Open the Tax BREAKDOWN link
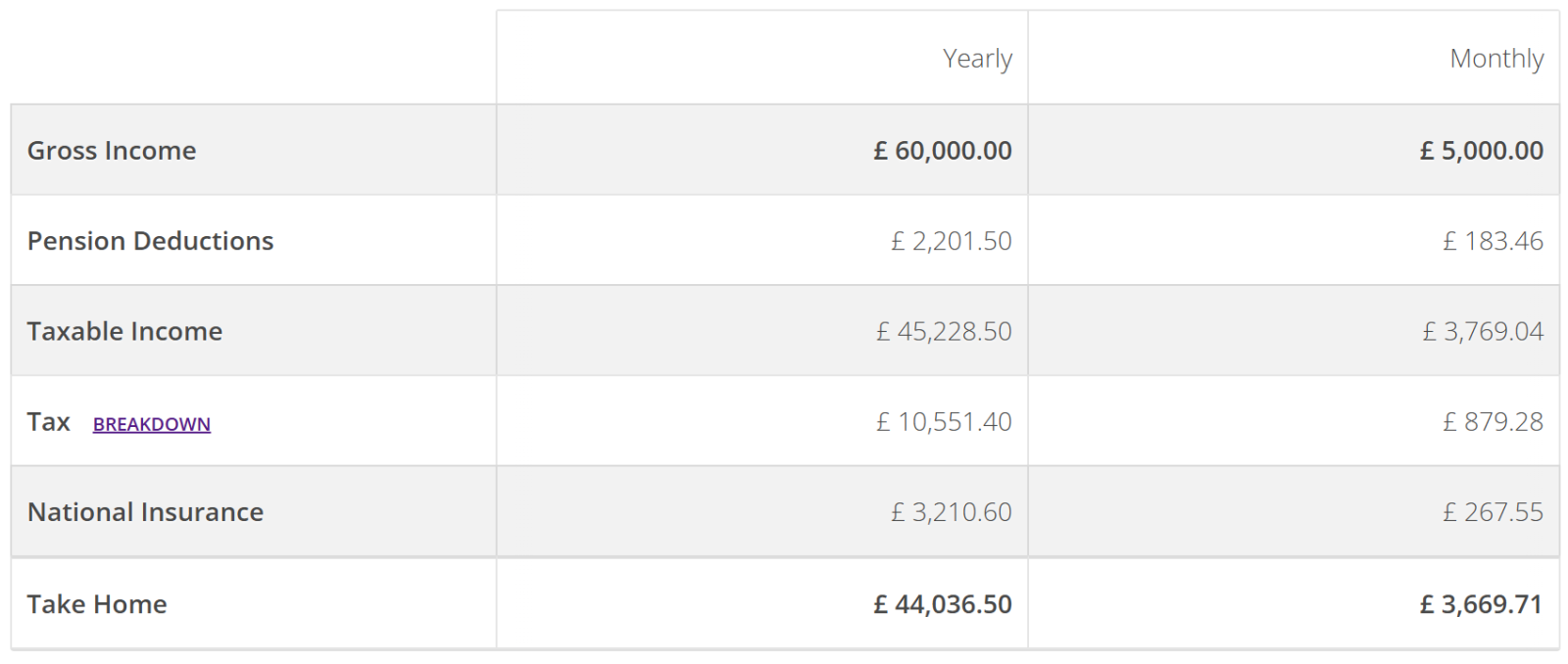The height and width of the screenshot is (664, 1568). point(152,424)
